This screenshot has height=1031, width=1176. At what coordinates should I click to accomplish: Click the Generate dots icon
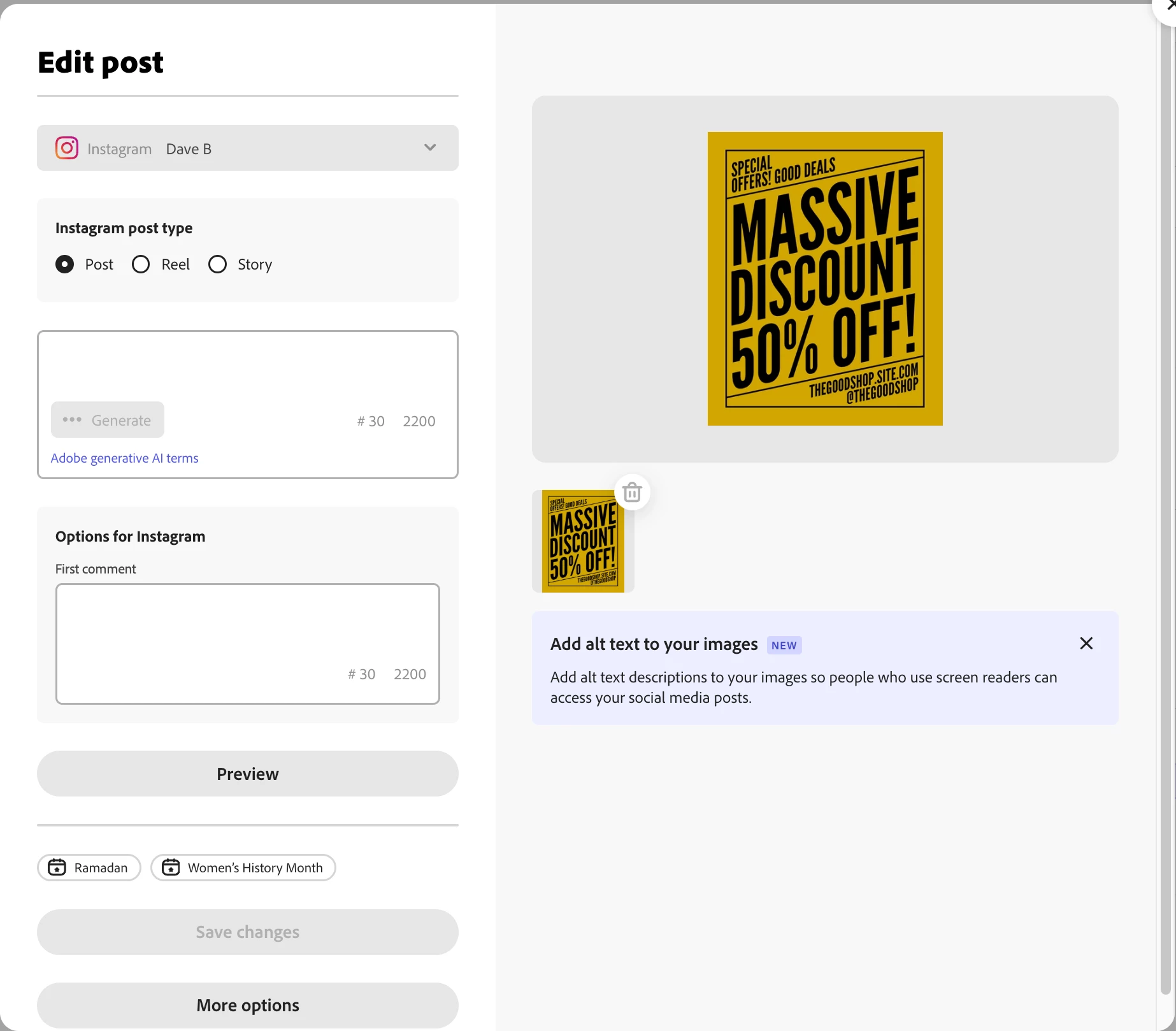pyautogui.click(x=72, y=420)
